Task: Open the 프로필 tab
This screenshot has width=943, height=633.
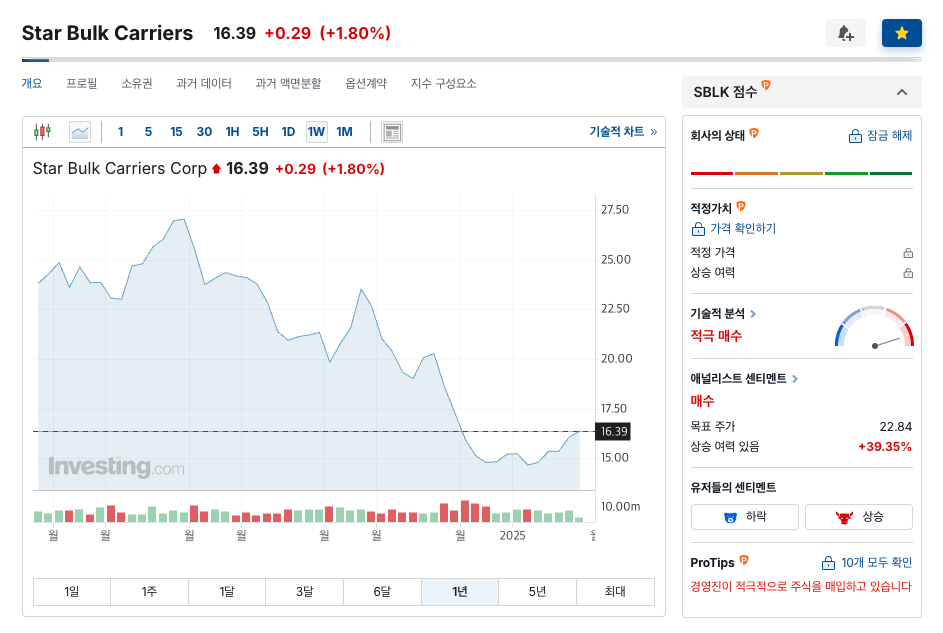Action: pos(81,84)
